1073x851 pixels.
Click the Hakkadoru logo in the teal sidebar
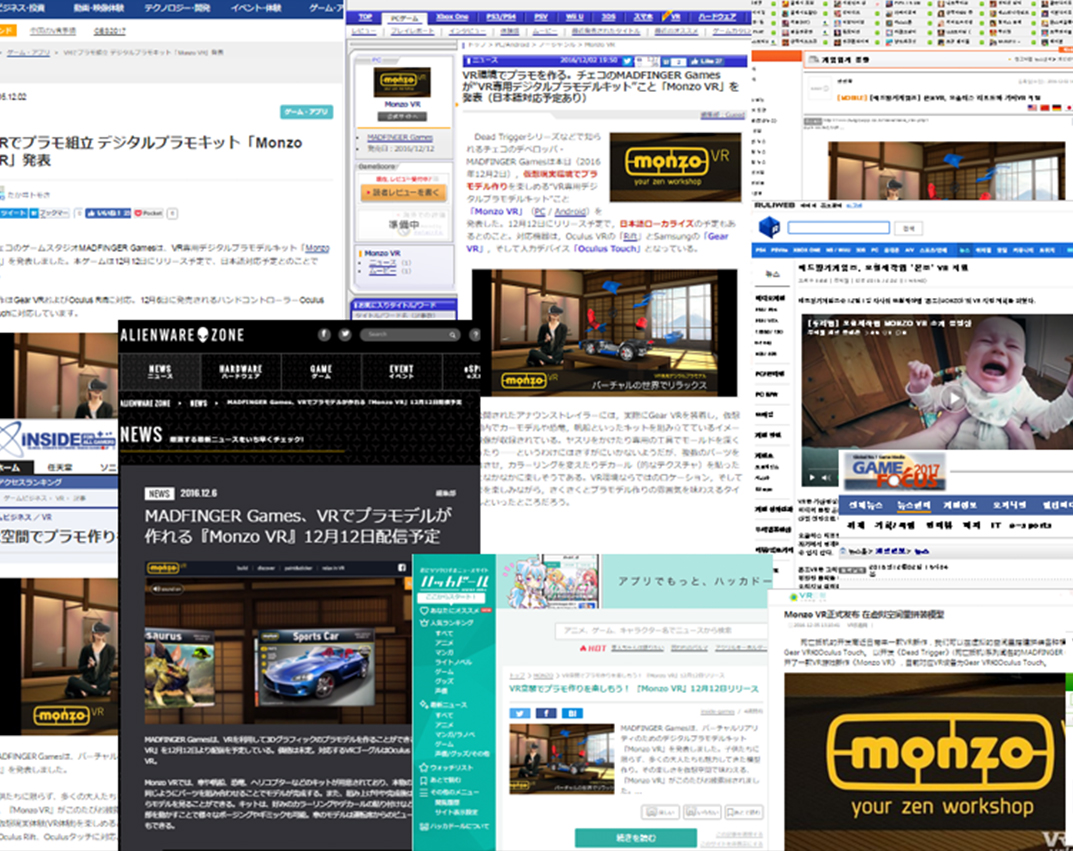(x=454, y=581)
